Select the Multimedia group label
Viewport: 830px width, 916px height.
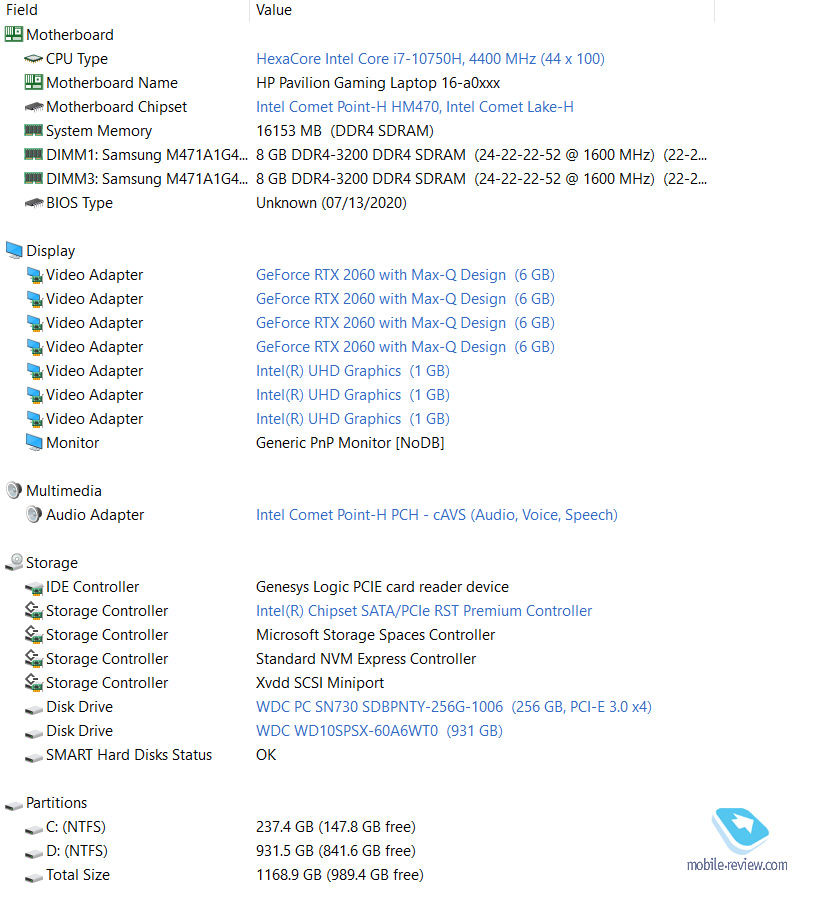pos(64,491)
